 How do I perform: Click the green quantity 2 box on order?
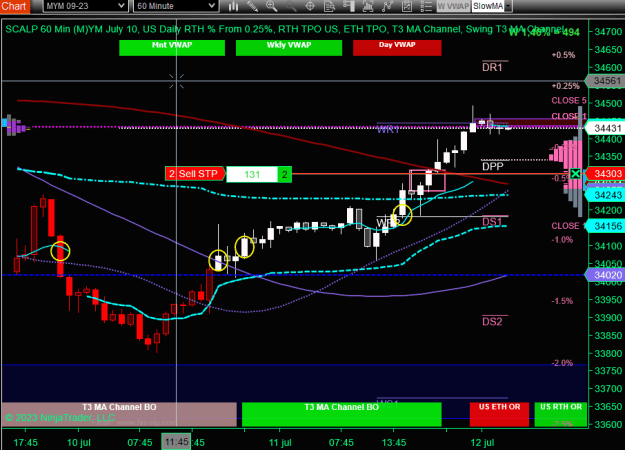tap(285, 175)
